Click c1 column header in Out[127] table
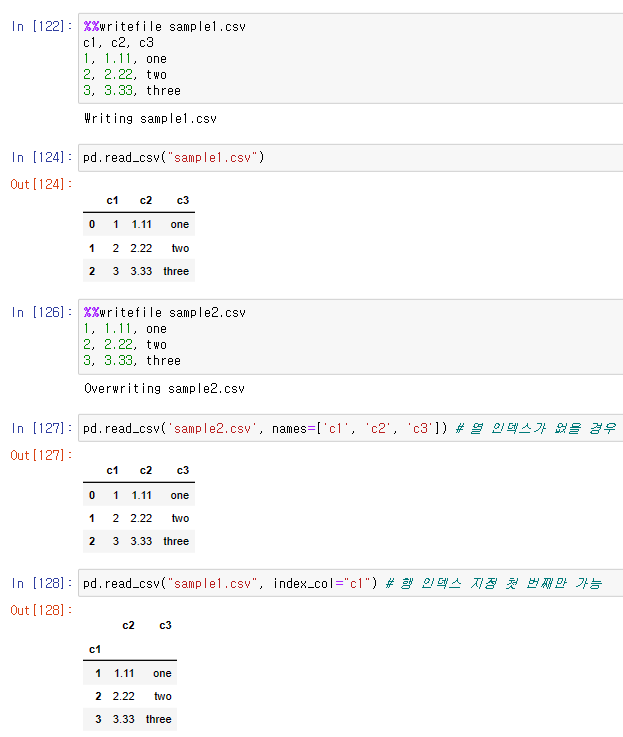The width and height of the screenshot is (623, 737). pyautogui.click(x=112, y=470)
